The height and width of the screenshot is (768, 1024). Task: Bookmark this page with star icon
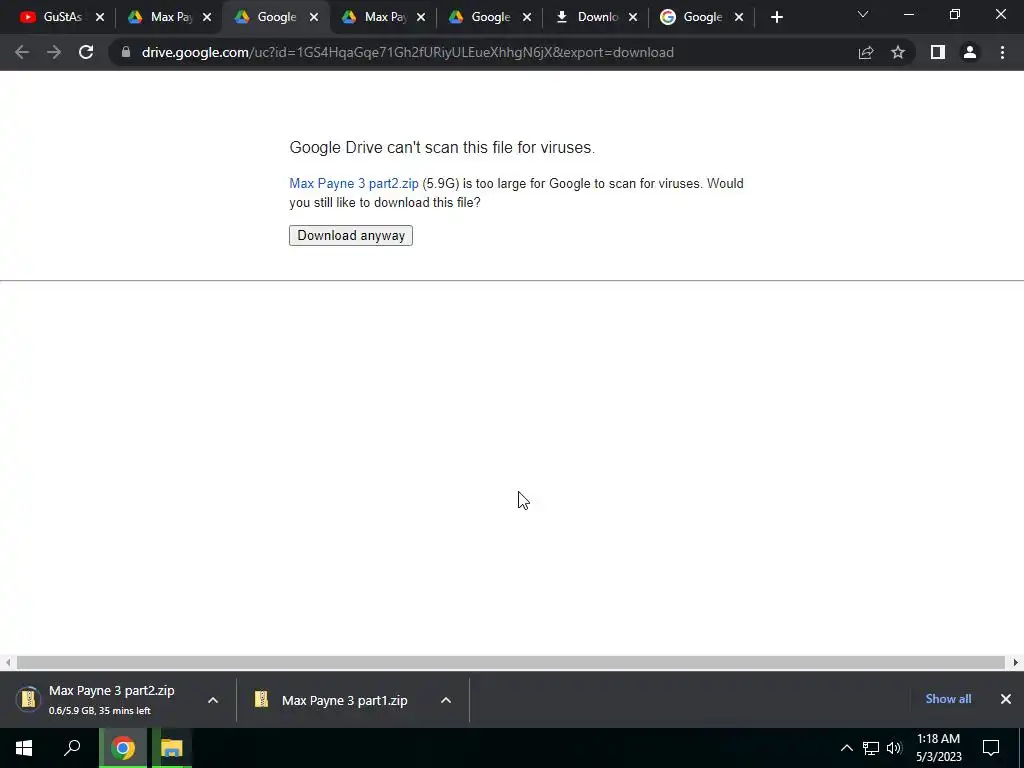click(x=898, y=52)
